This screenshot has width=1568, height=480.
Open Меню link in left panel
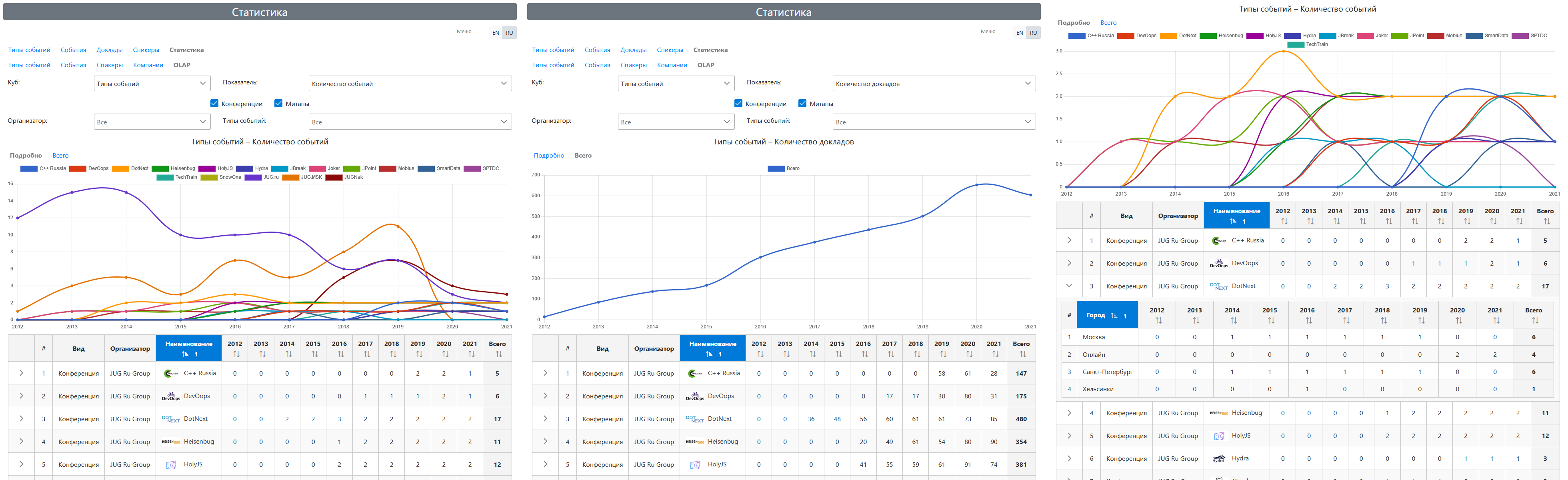coord(464,32)
